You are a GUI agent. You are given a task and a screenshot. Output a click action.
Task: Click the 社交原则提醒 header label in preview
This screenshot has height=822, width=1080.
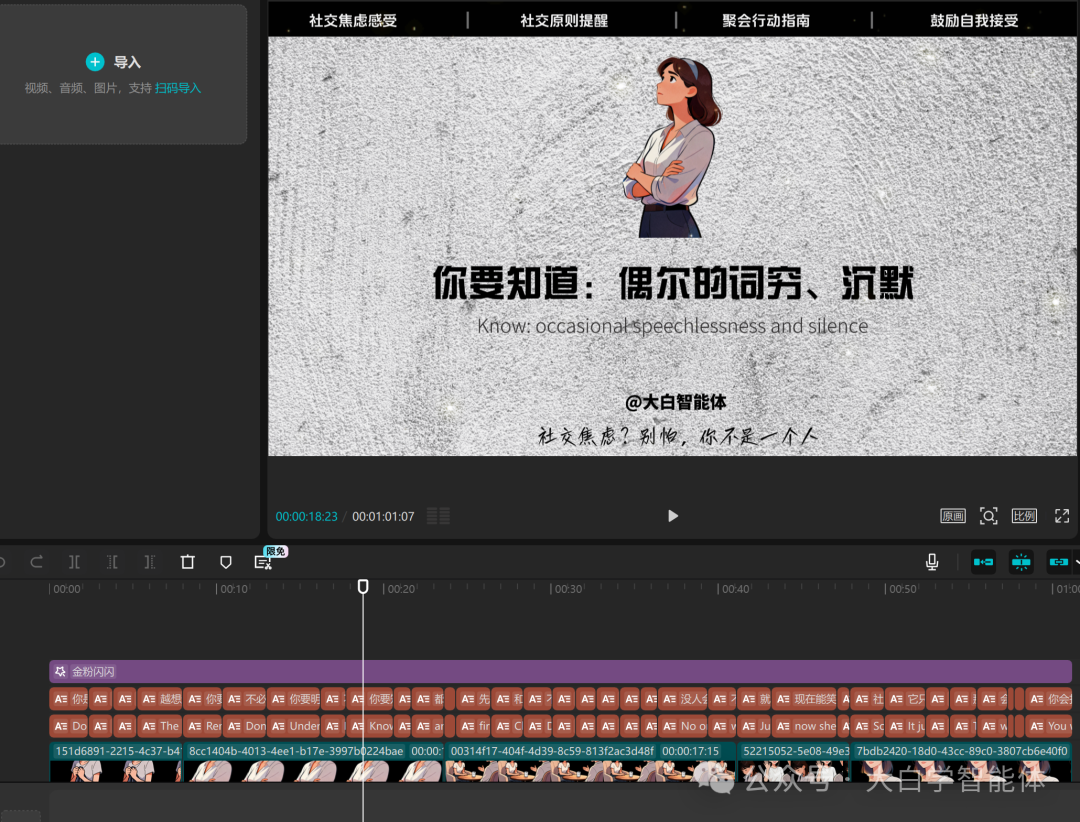point(564,21)
